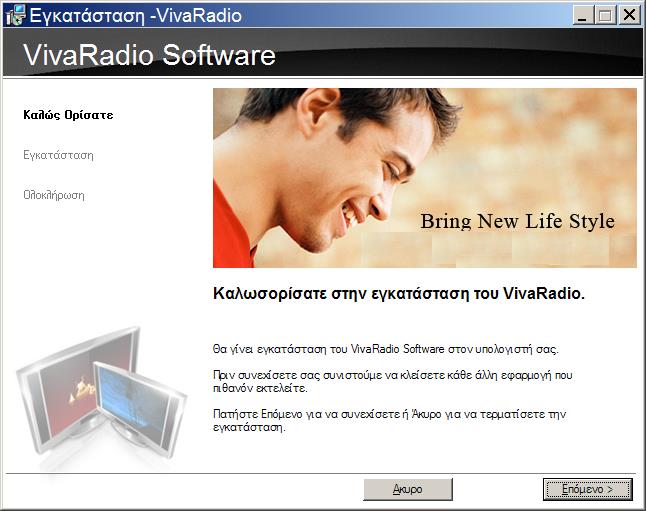Cancel installation with the Άκυρο button

click(x=408, y=489)
